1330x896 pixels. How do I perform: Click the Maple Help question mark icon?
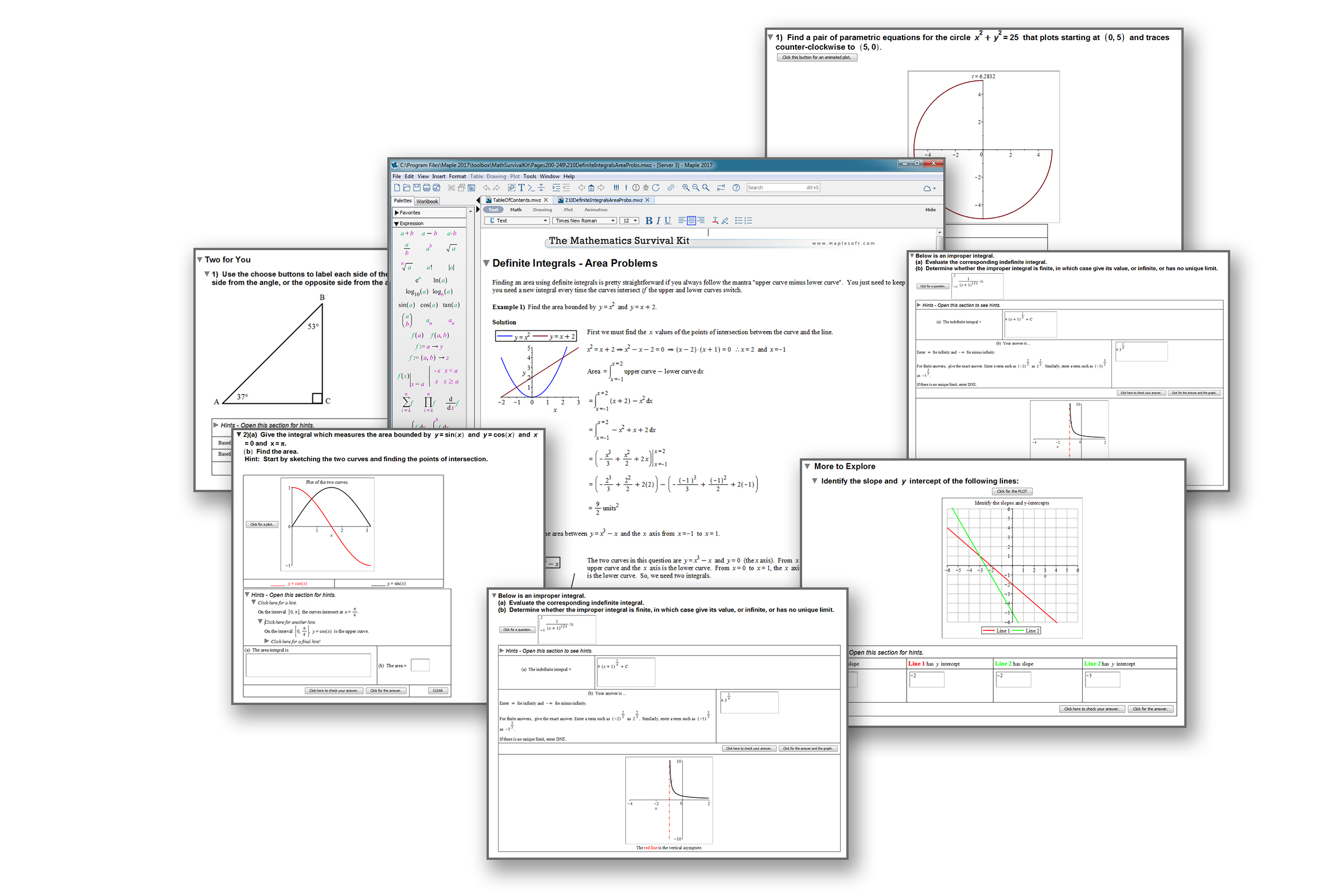point(736,188)
